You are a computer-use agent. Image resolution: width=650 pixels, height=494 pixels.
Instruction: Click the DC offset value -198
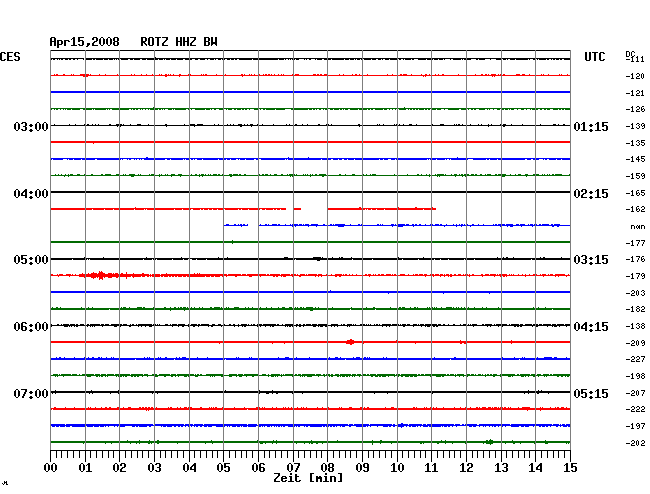click(635, 376)
